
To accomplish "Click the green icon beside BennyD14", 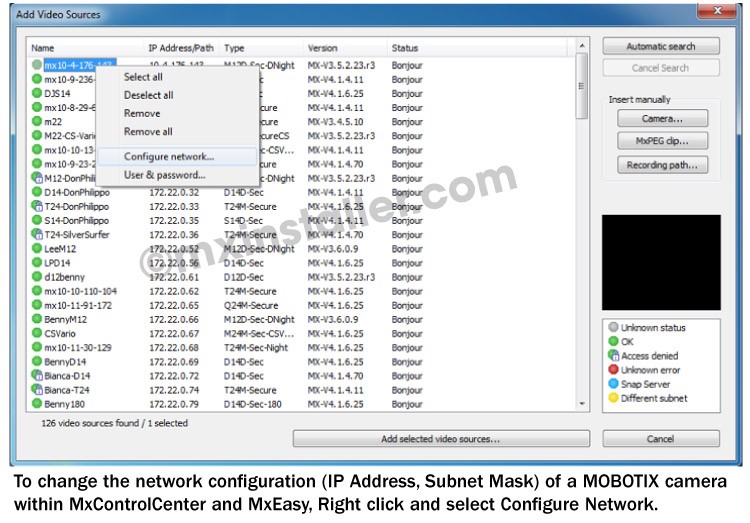I will (x=37, y=361).
